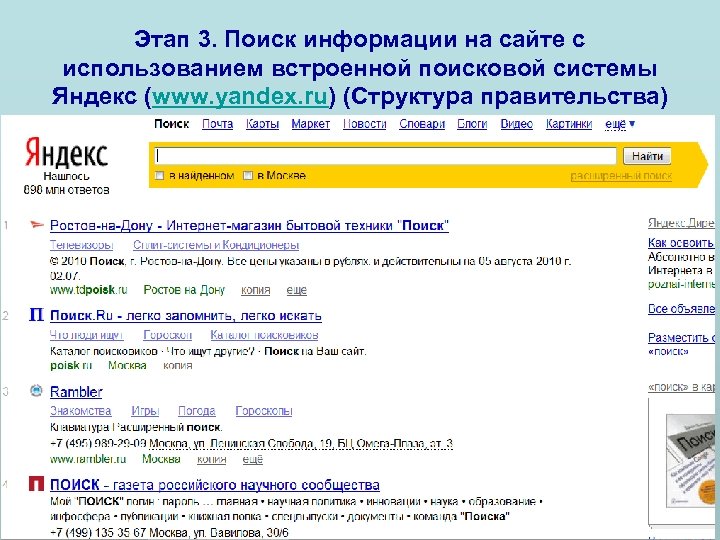Open the Гороскоп sublink under Поиск.Ru
720x540 pixels.
pyautogui.click(x=168, y=335)
